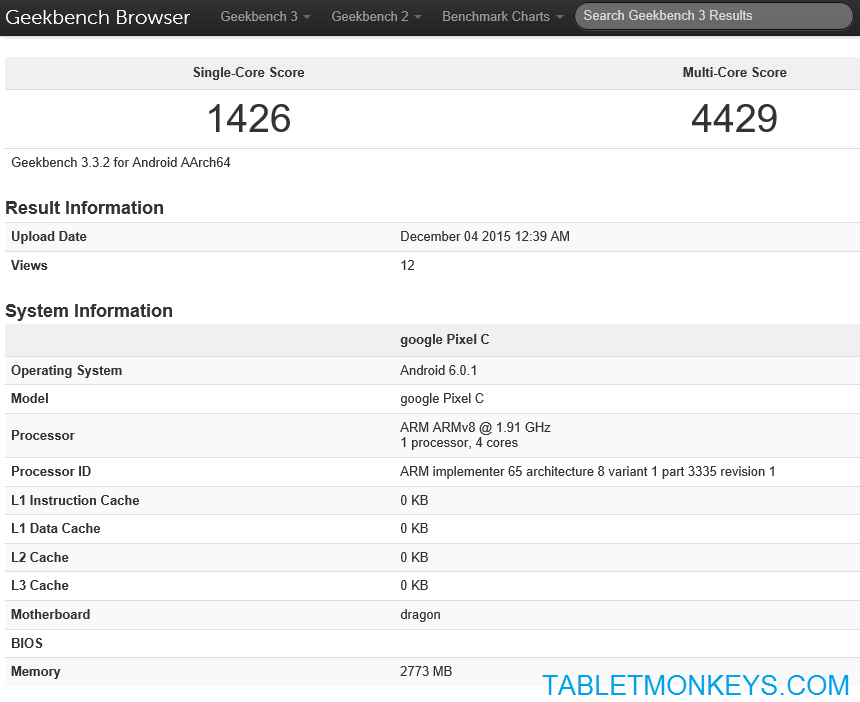The height and width of the screenshot is (702, 860).
Task: Click the Views label
Action: 29,265
